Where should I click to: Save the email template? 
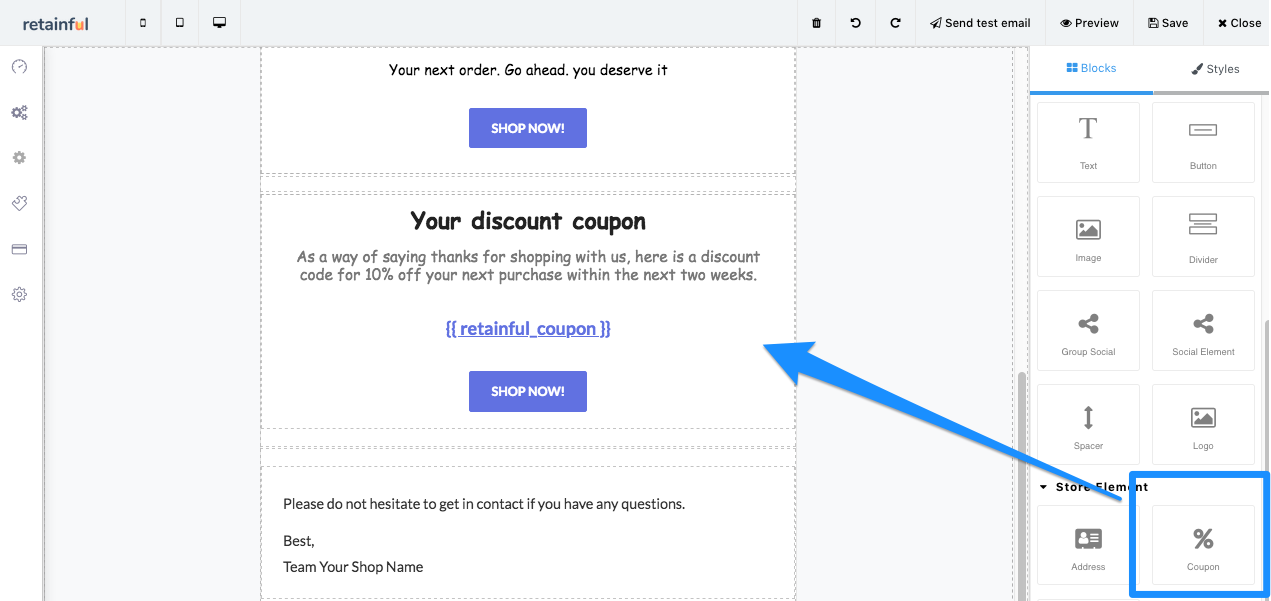pos(1167,22)
